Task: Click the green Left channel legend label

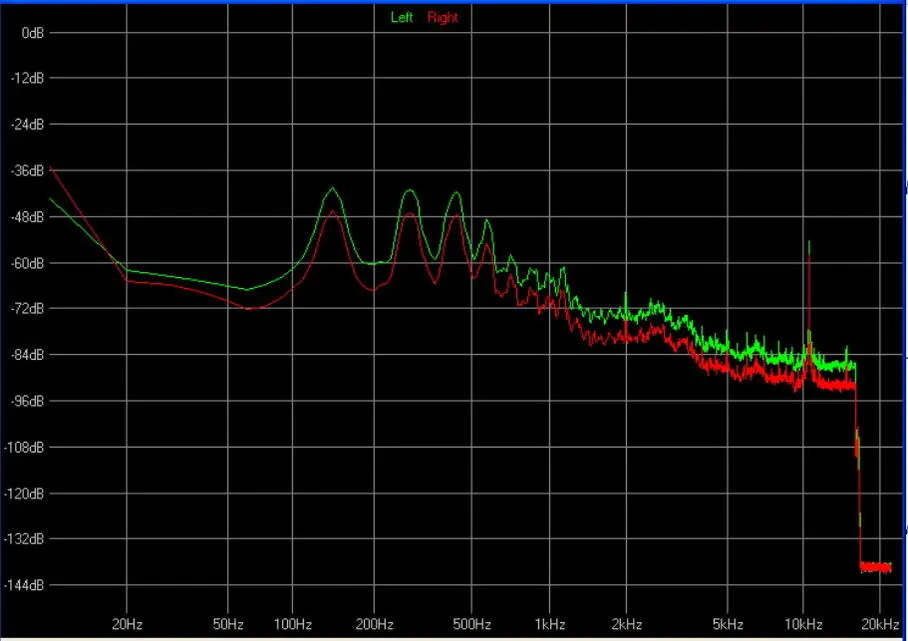Action: tap(402, 17)
